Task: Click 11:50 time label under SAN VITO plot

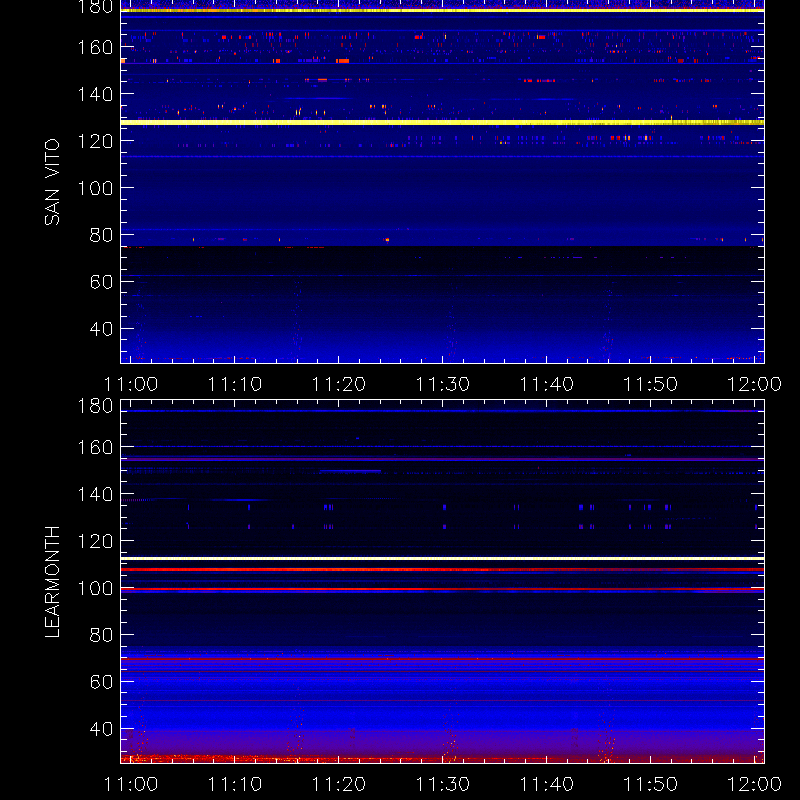Action: [x=651, y=384]
